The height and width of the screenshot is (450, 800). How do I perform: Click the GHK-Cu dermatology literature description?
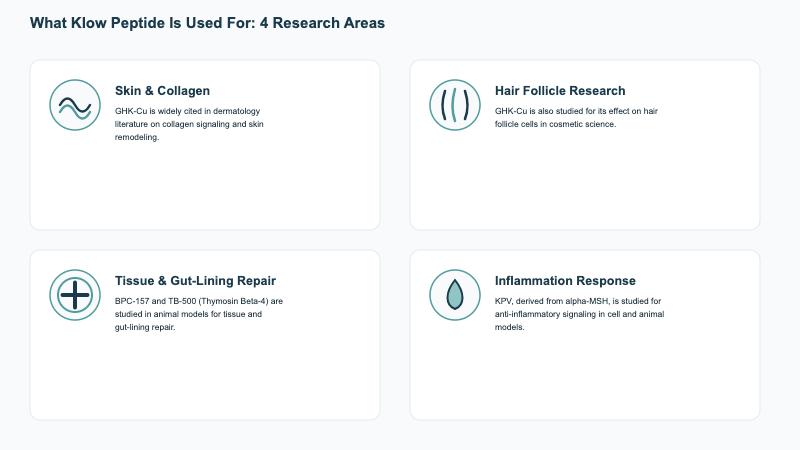pyautogui.click(x=189, y=124)
